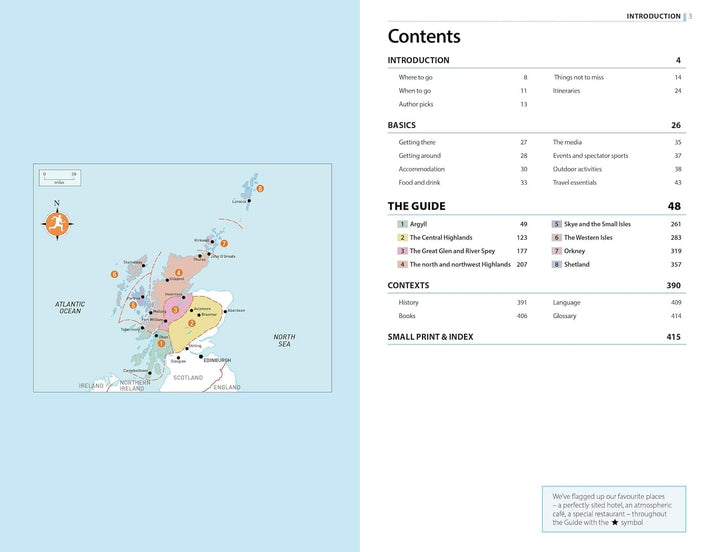Select the pink number 3 swatch beside Great Glen
The image size is (720, 552).
tap(402, 251)
